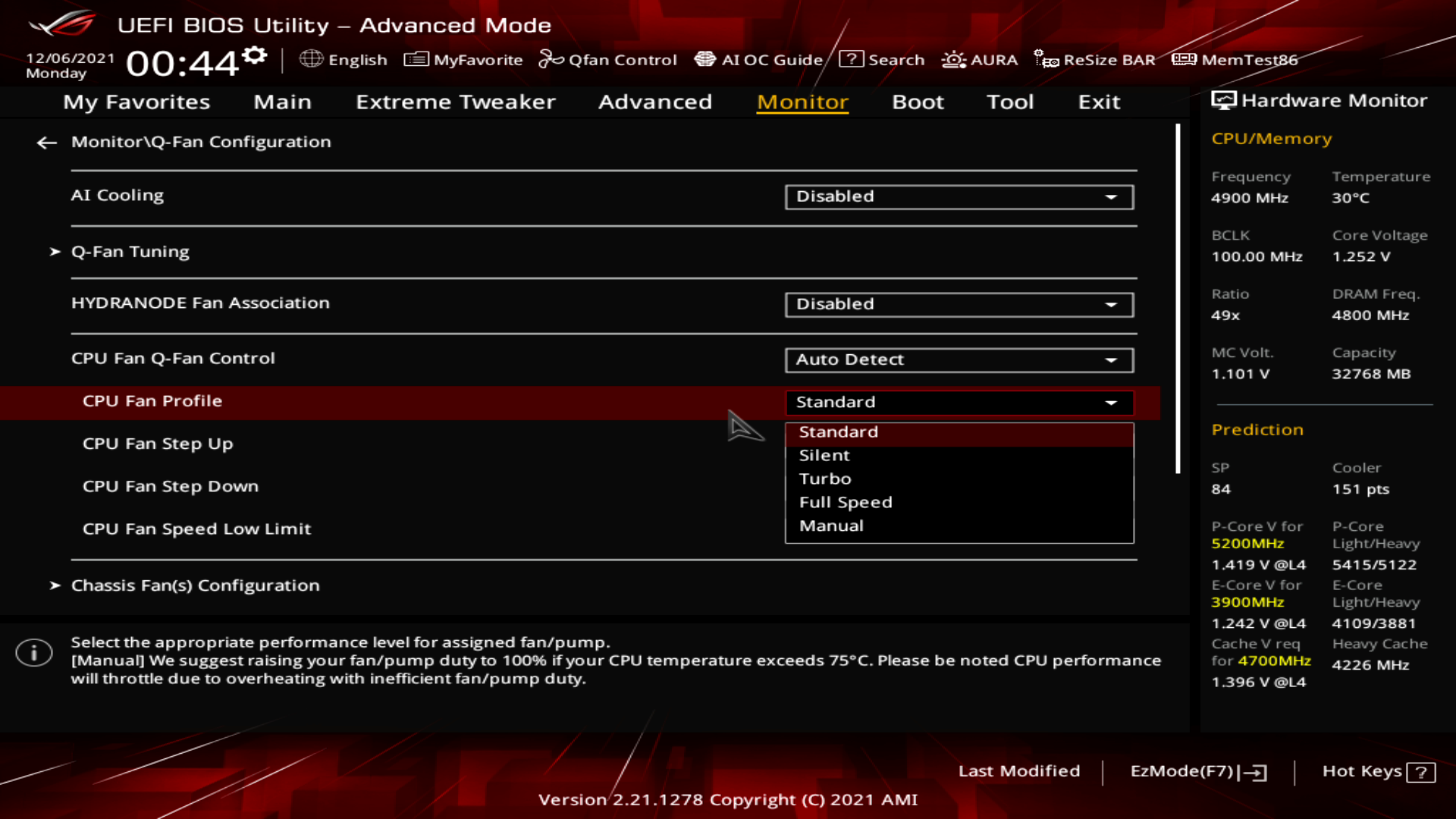Click the English language globe icon
Viewport: 1456px width, 819px height.
(x=311, y=59)
